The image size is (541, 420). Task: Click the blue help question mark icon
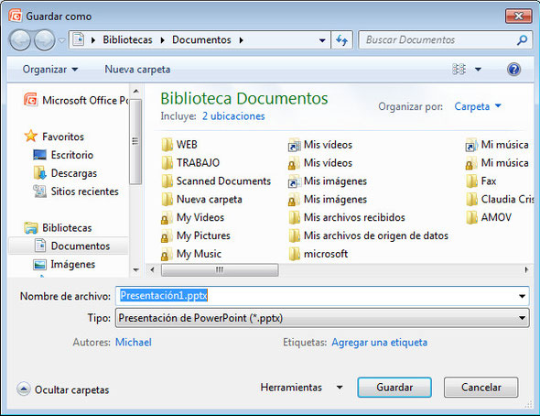513,69
